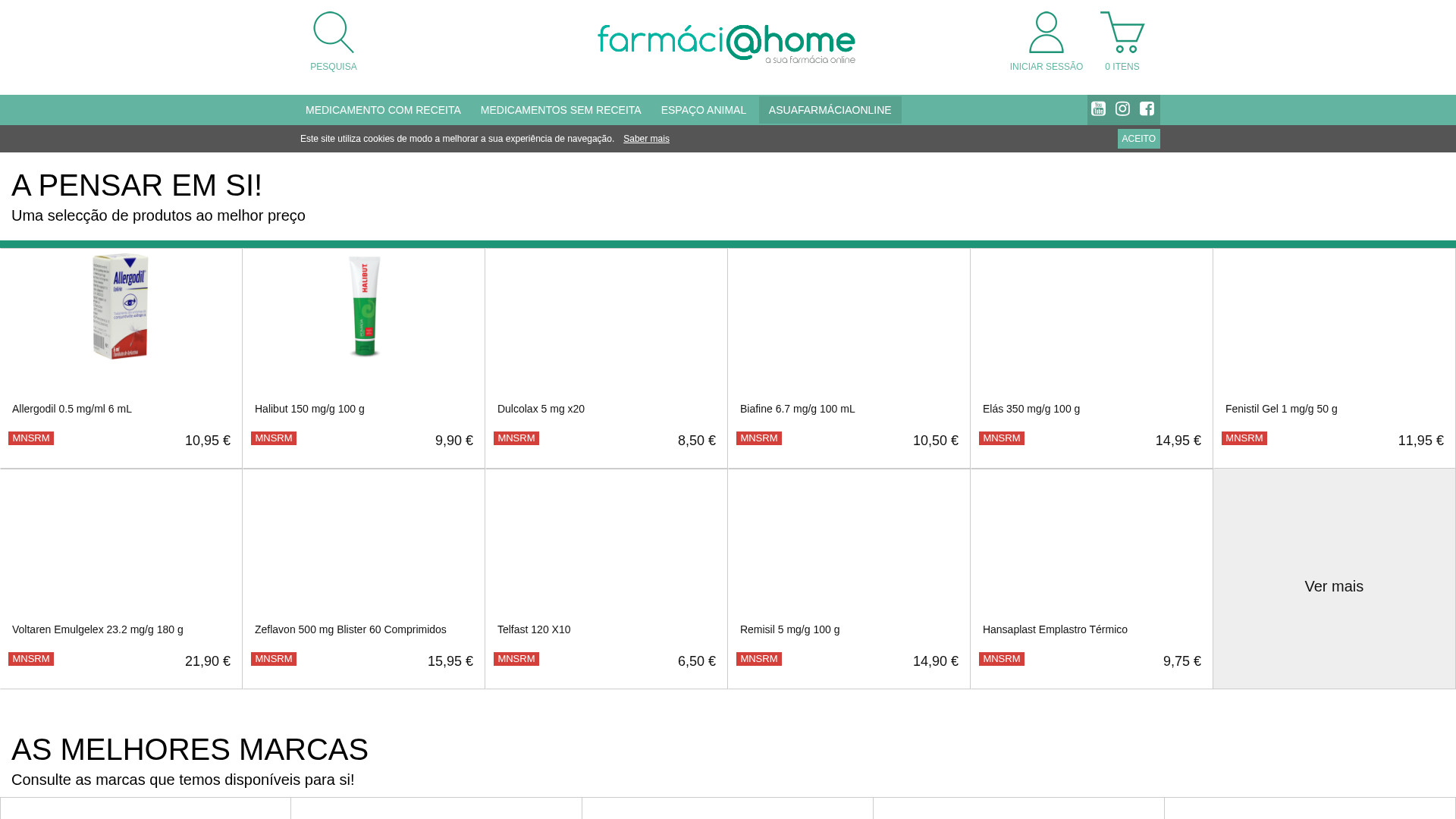Screen dimensions: 1456x819
Task: Click MNSRM tag on Allergodil card
Action: tap(31, 438)
